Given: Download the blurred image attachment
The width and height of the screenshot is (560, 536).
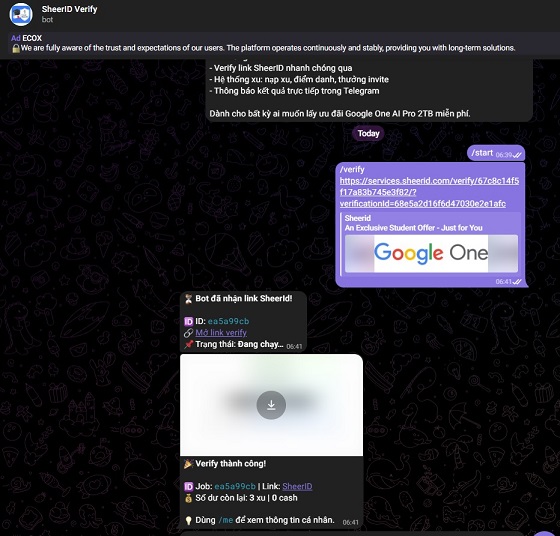Looking at the screenshot, I should [271, 405].
